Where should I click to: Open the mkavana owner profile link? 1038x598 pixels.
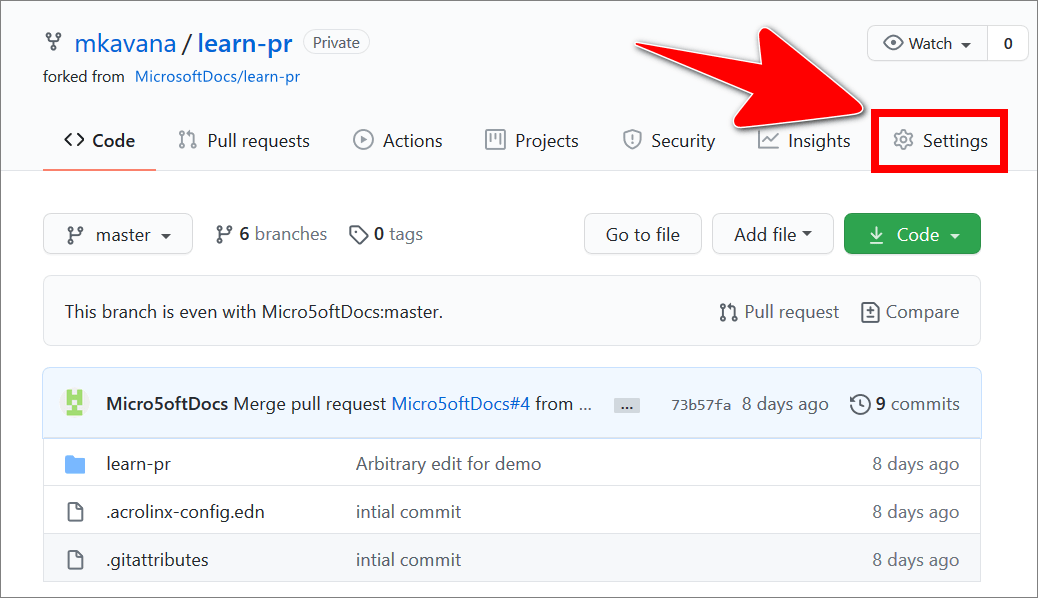coord(125,44)
